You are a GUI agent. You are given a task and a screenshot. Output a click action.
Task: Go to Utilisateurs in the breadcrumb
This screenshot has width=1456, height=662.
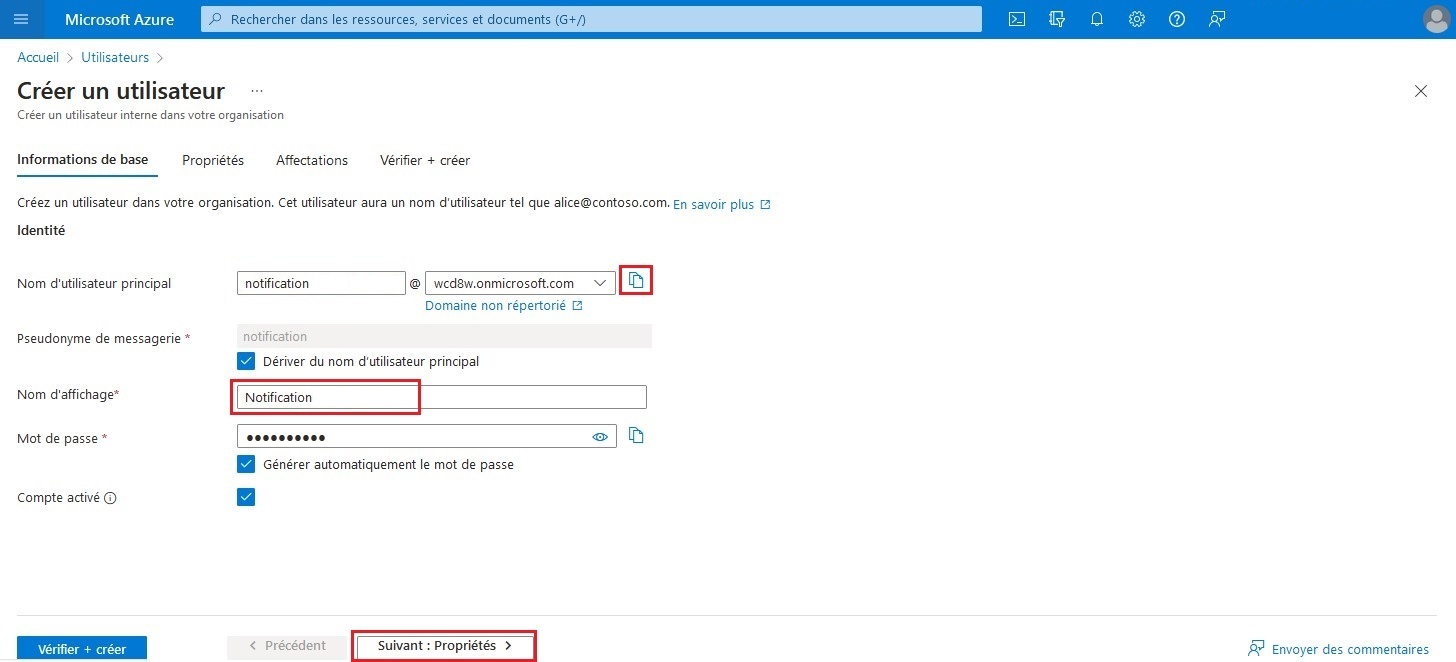[x=115, y=58]
